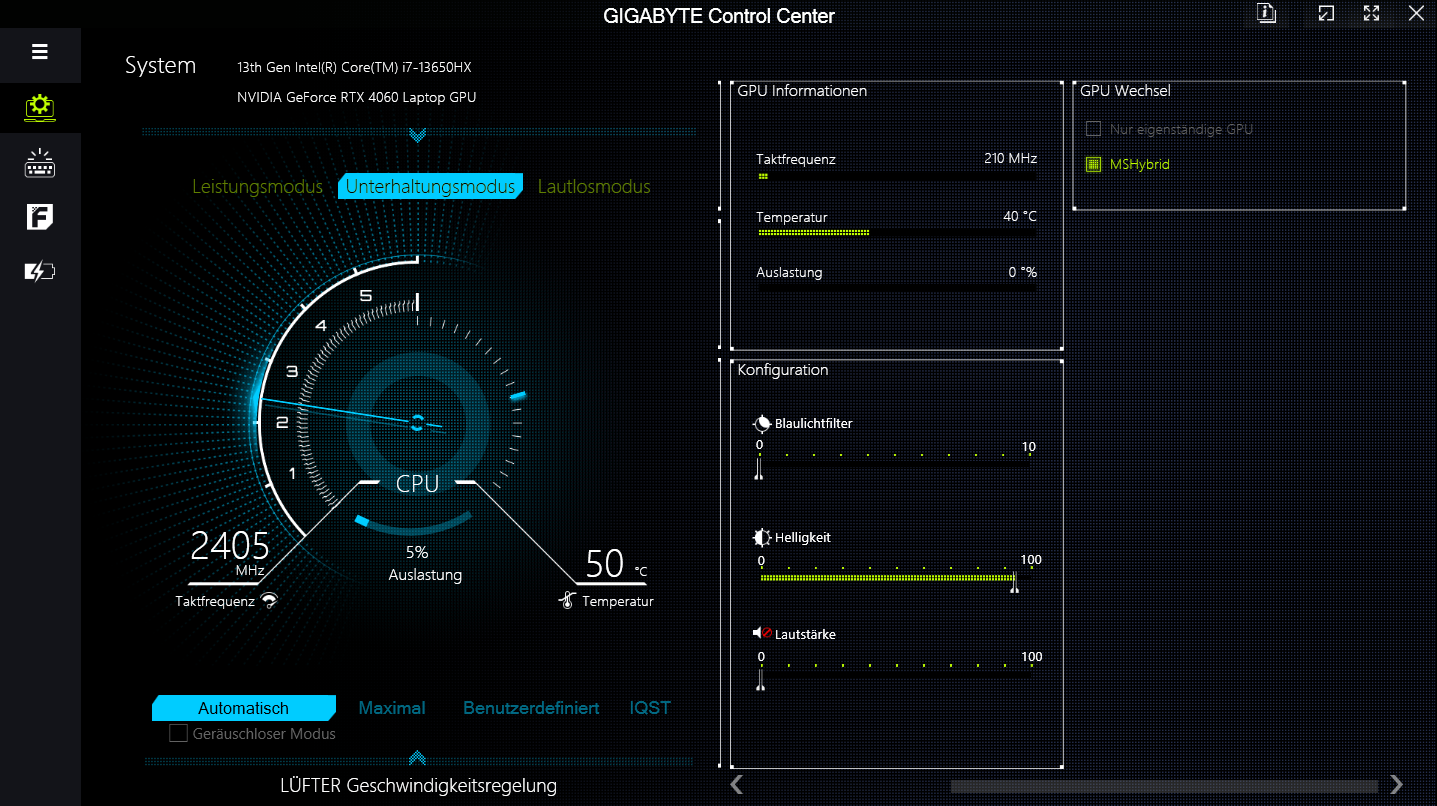The image size is (1437, 806).
Task: Toggle the MSHybrid checkbox
Action: 1093,164
